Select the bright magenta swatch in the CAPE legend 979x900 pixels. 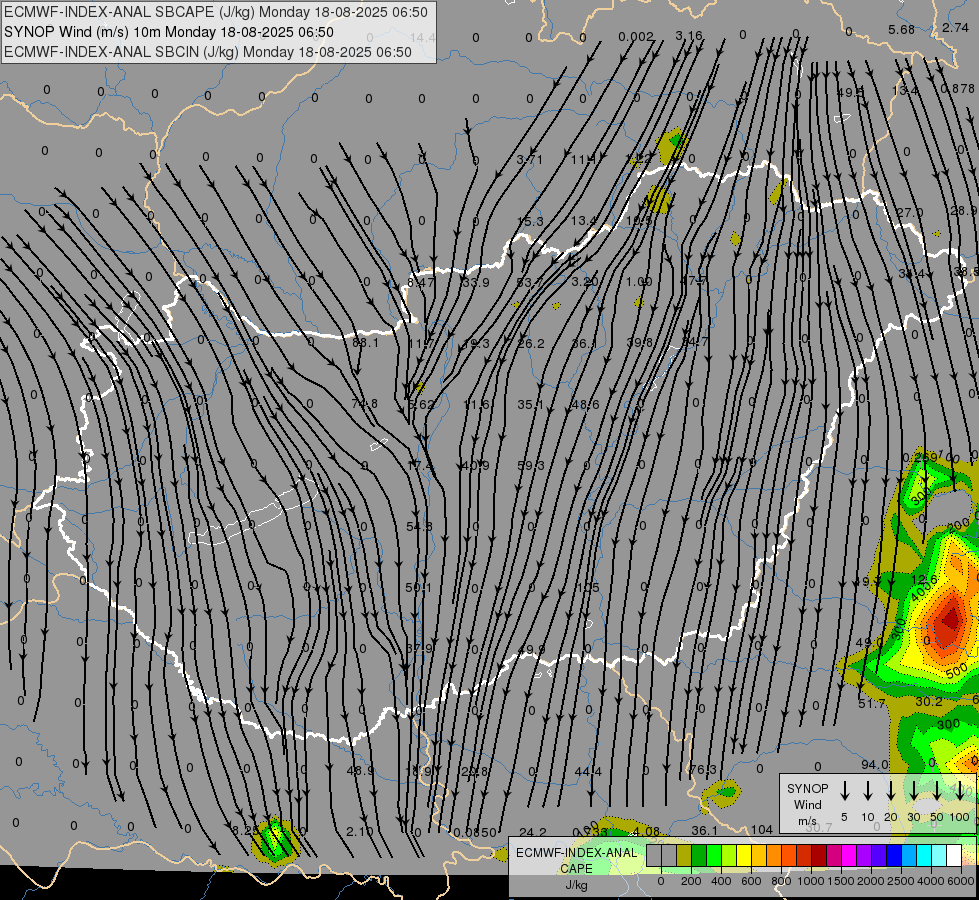pos(849,855)
